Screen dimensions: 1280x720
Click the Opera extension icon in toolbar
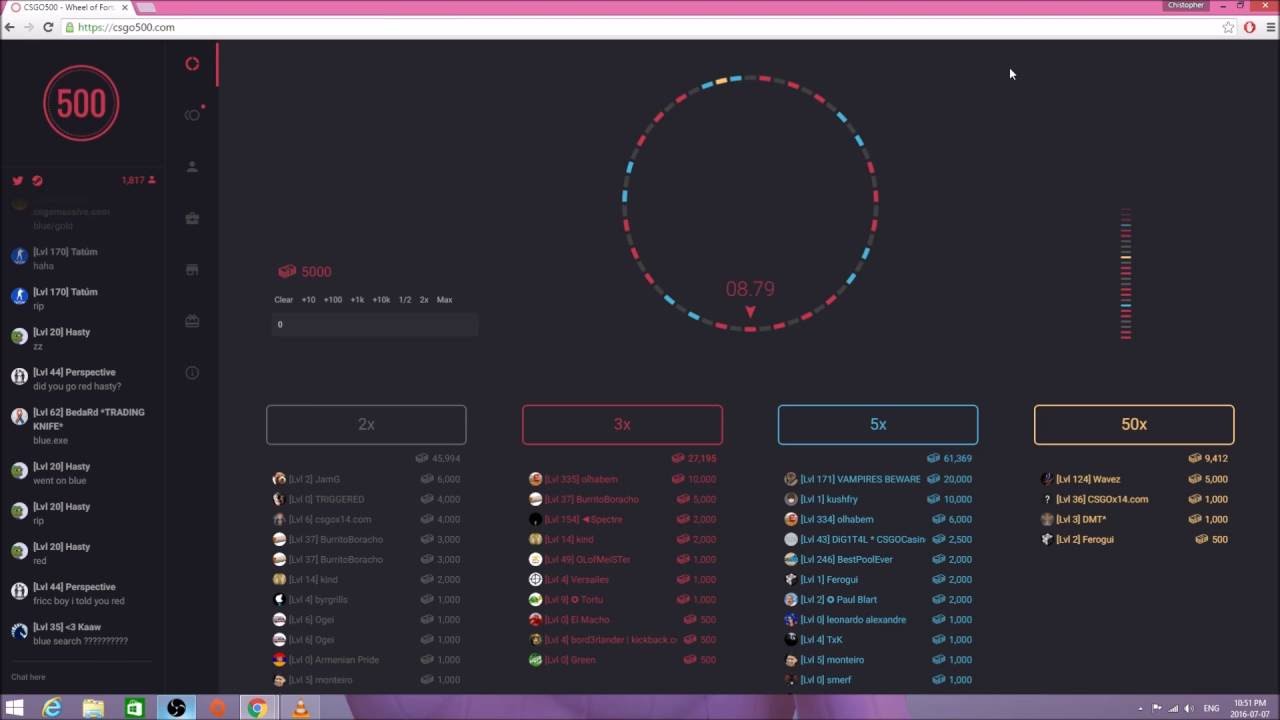pyautogui.click(x=1250, y=27)
